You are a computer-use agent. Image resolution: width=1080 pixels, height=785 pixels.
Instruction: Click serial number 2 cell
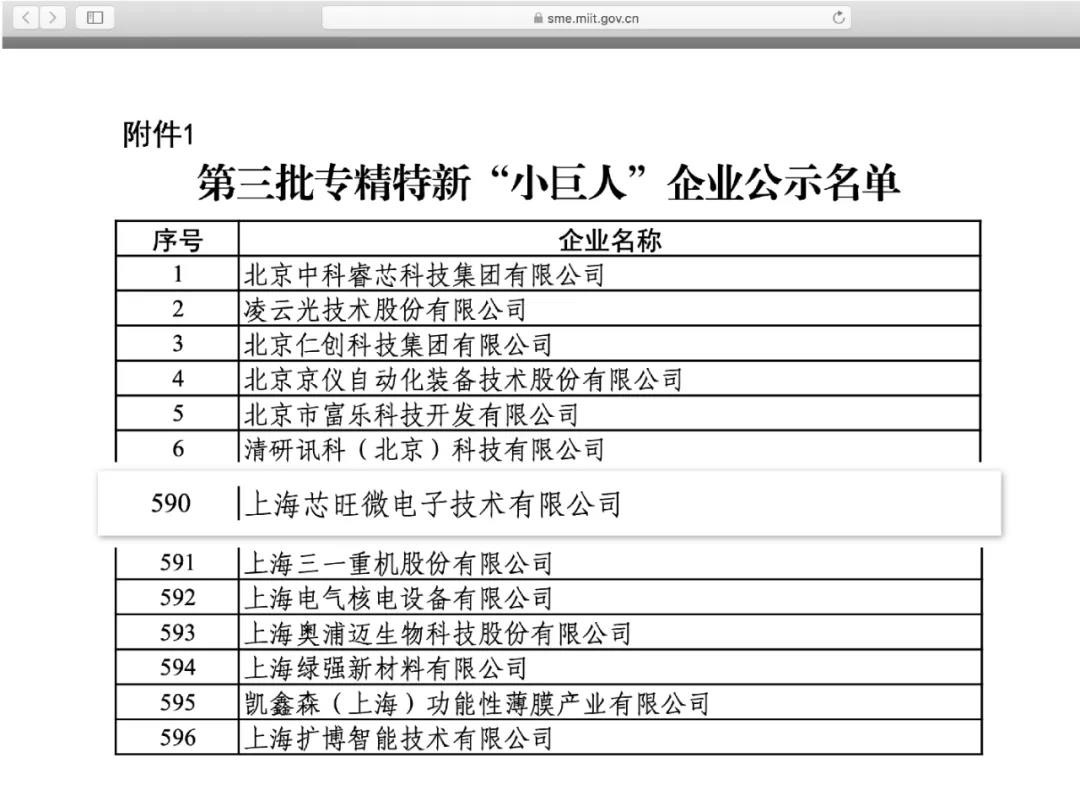click(x=178, y=308)
